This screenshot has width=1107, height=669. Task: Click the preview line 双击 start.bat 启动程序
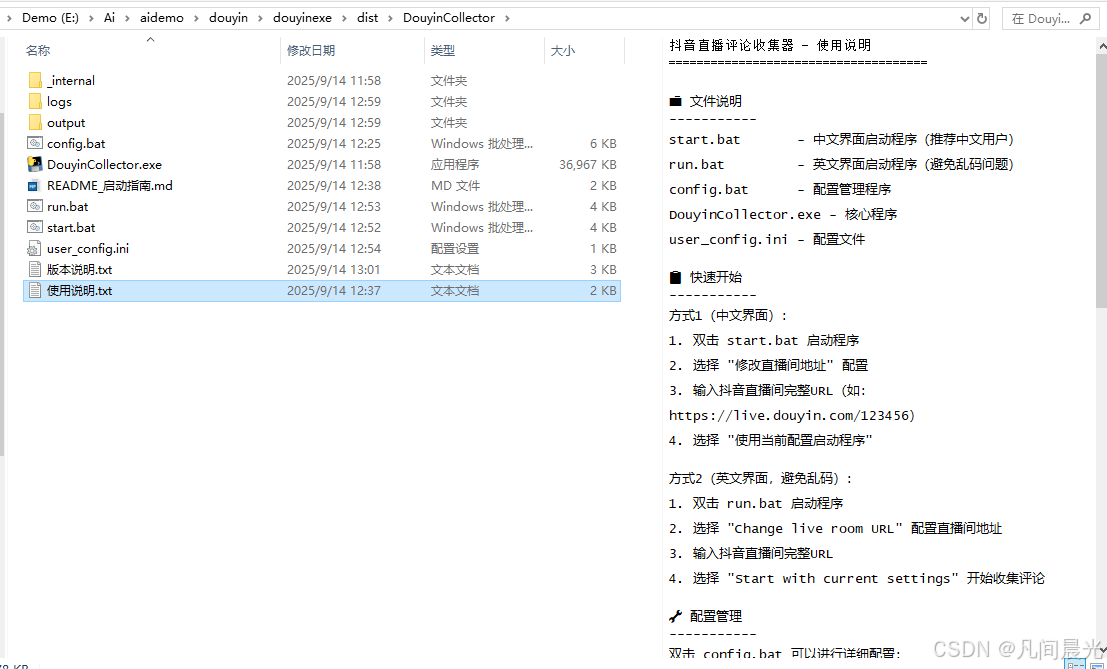[764, 340]
